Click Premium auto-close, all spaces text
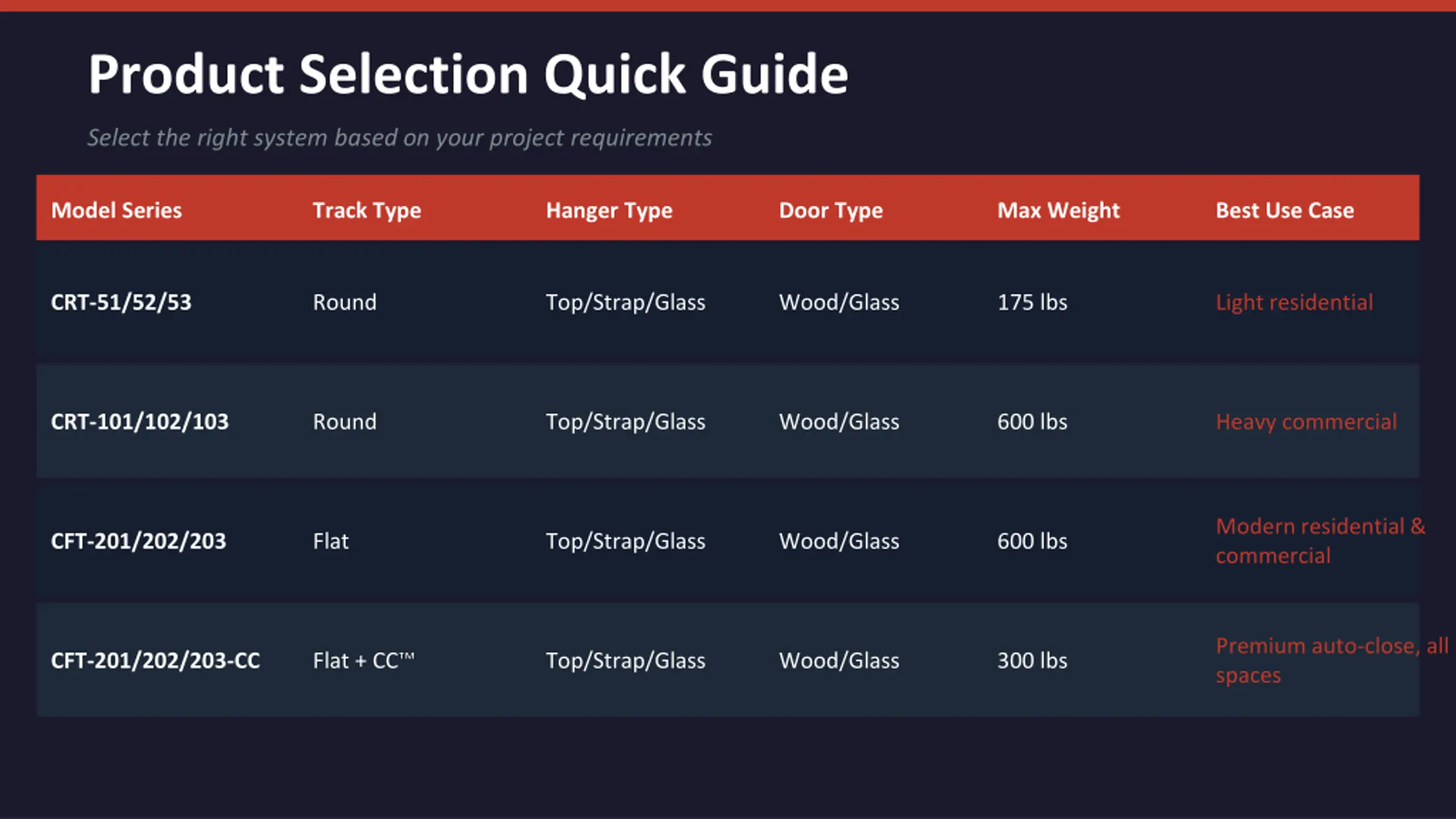This screenshot has width=1456, height=819. tap(1332, 660)
